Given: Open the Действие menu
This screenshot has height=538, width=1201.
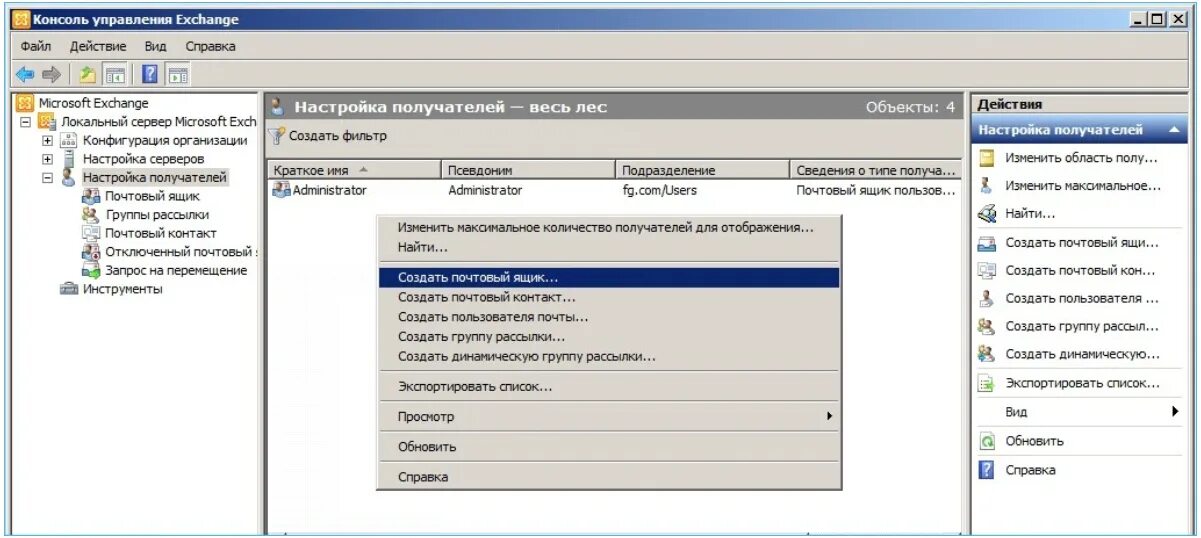Looking at the screenshot, I should click(98, 46).
